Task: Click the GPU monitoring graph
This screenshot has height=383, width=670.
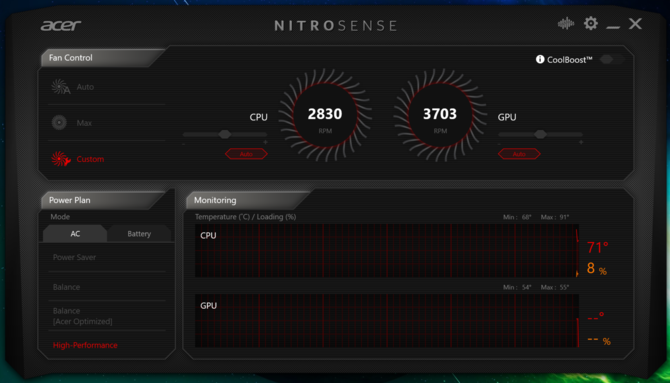Action: (387, 321)
